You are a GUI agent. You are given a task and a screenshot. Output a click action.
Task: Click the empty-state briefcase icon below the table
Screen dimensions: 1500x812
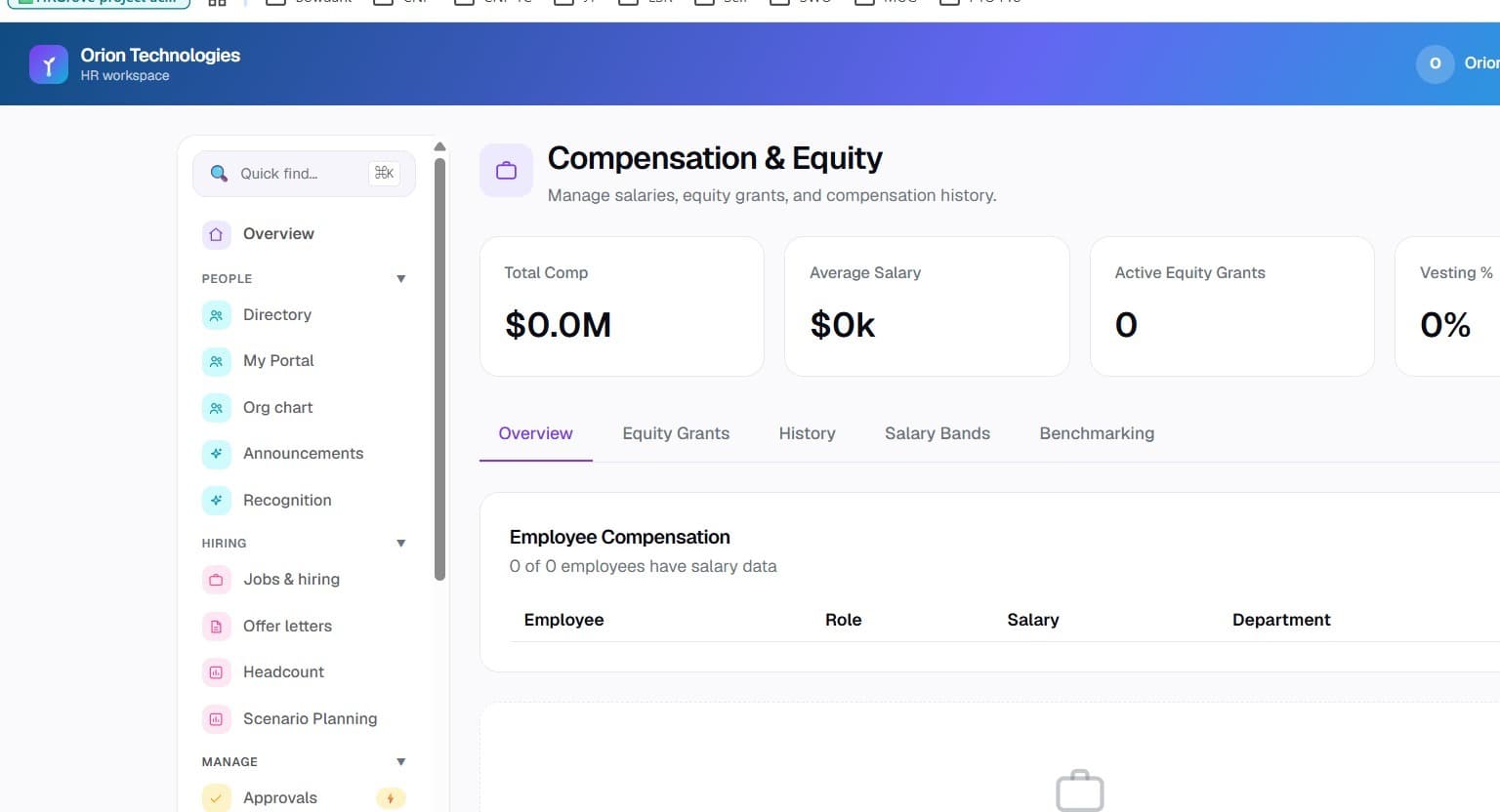click(x=1080, y=791)
